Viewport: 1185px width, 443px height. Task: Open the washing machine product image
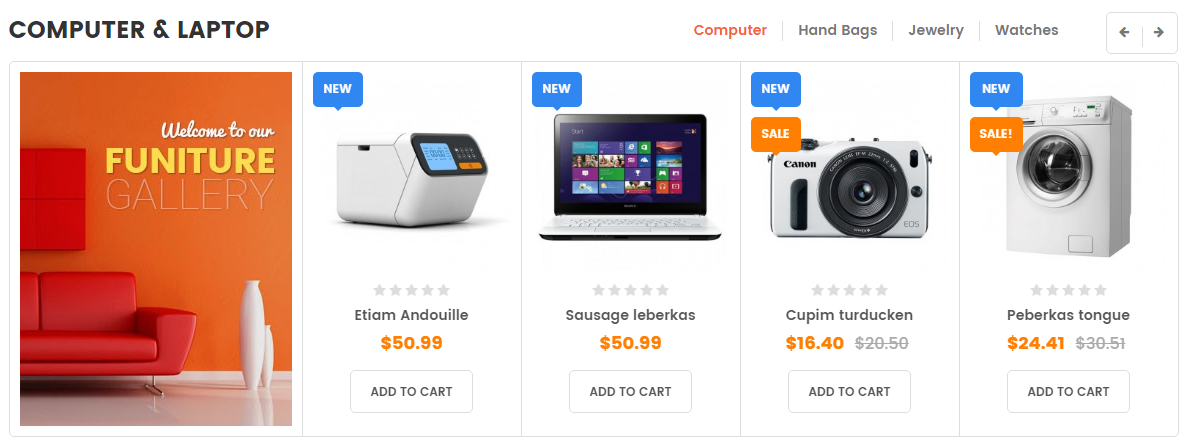[1069, 176]
